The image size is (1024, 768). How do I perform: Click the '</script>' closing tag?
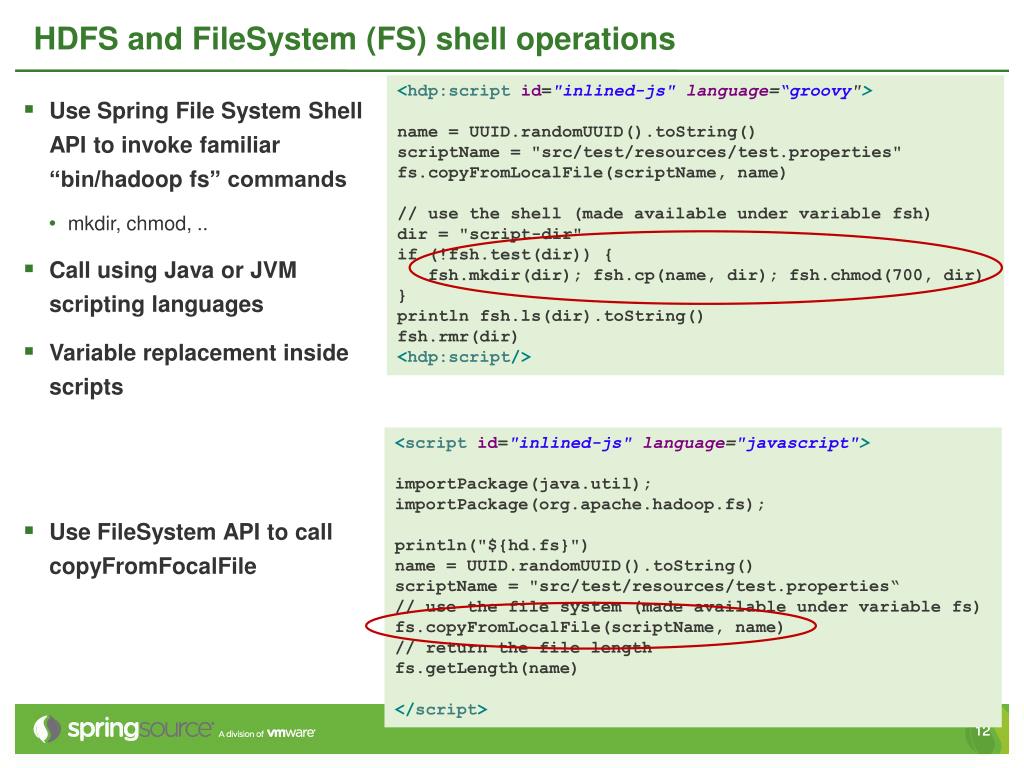coord(441,709)
